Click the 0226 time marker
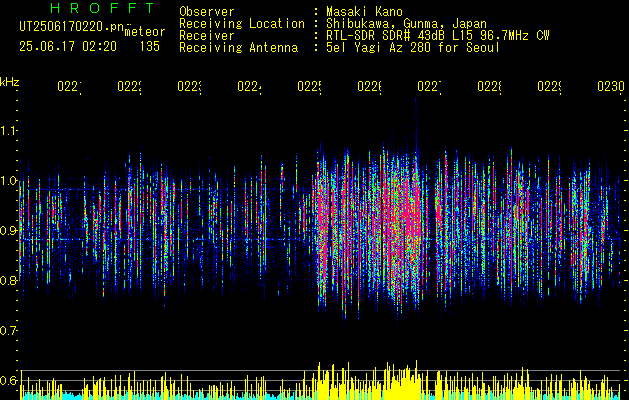The image size is (629, 400). [x=369, y=87]
